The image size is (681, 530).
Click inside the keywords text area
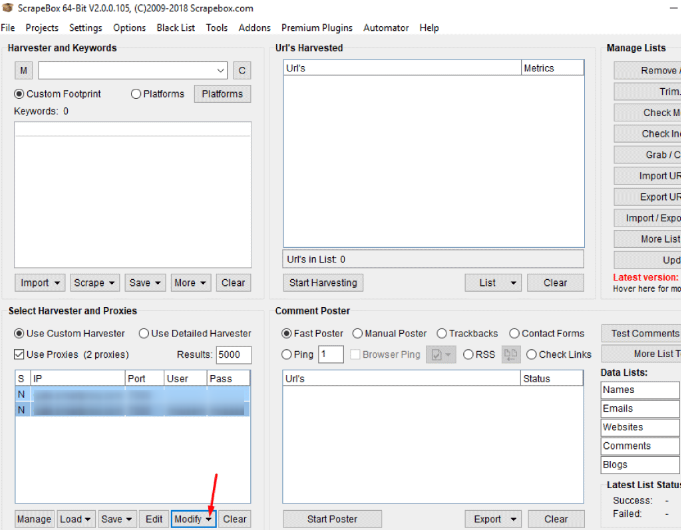click(x=133, y=194)
